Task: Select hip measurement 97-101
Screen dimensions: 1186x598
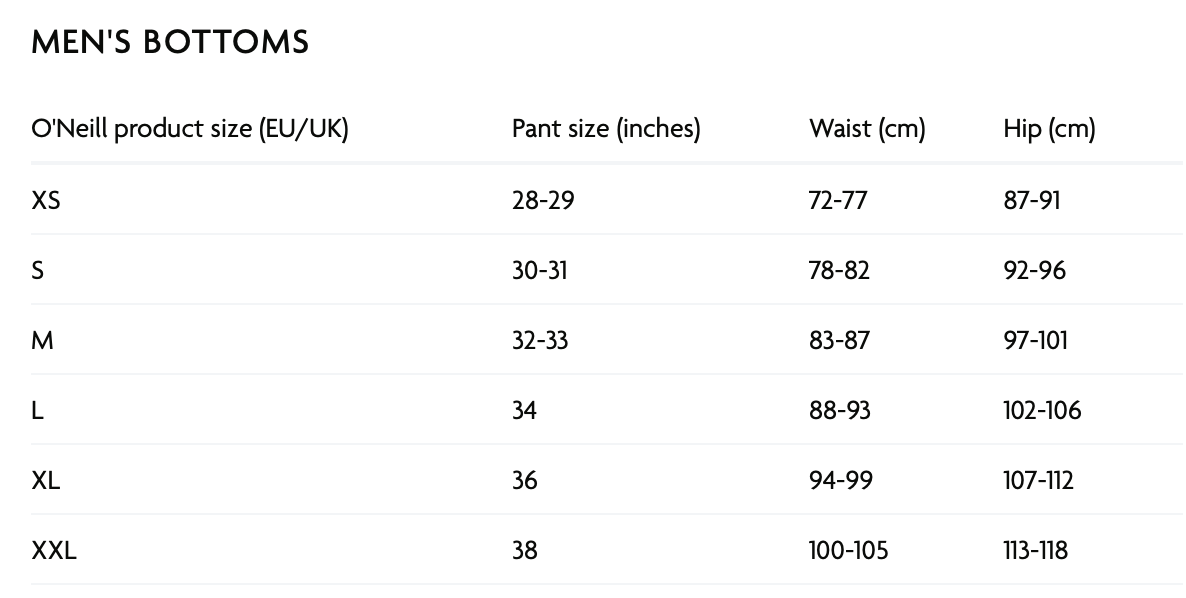Action: click(x=1035, y=340)
